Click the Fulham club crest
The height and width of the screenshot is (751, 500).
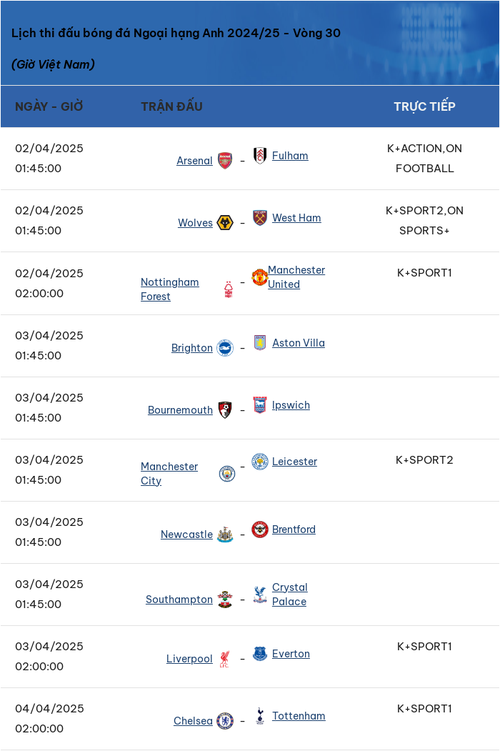click(260, 155)
